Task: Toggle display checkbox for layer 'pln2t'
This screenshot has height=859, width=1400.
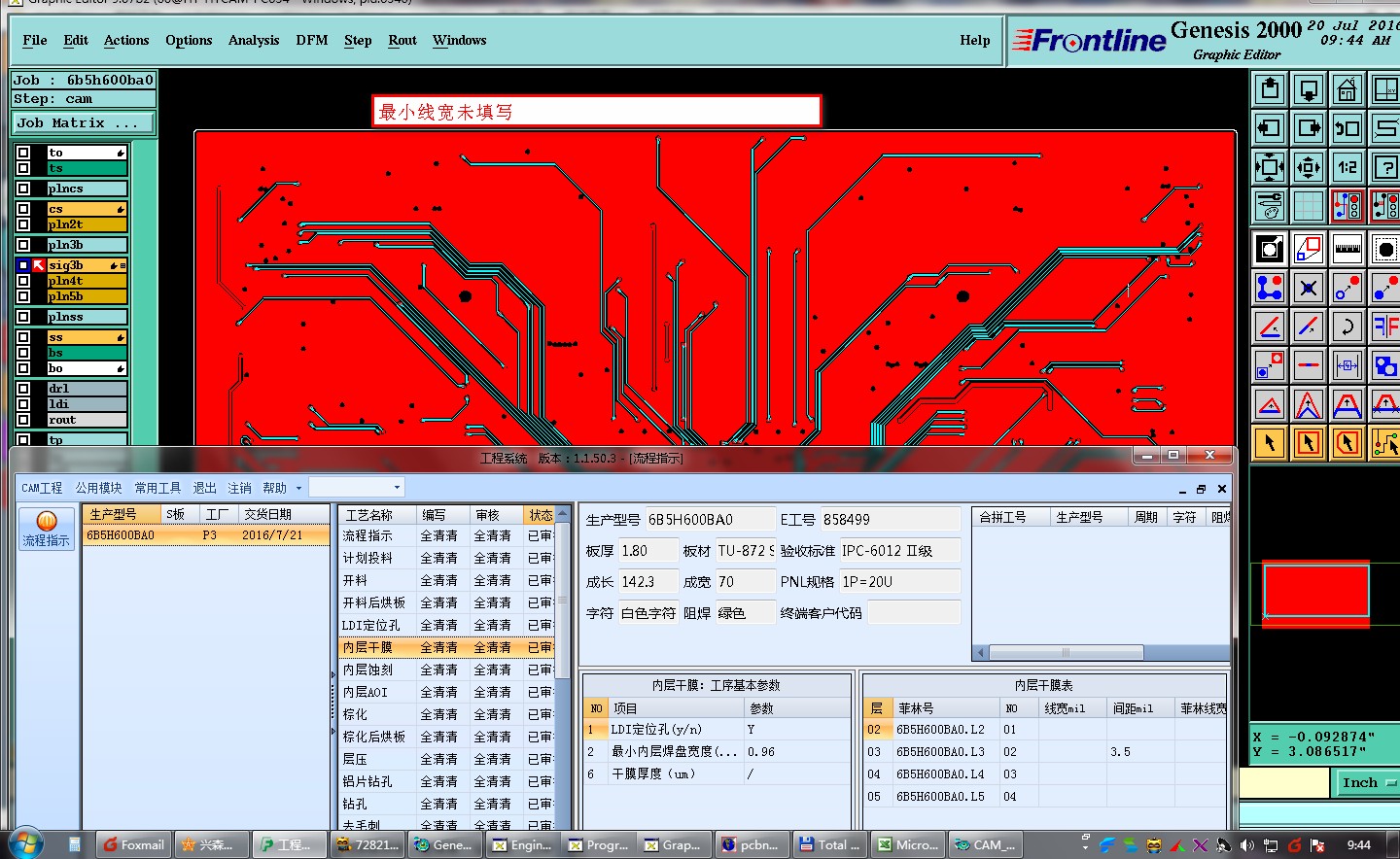Action: tap(23, 224)
